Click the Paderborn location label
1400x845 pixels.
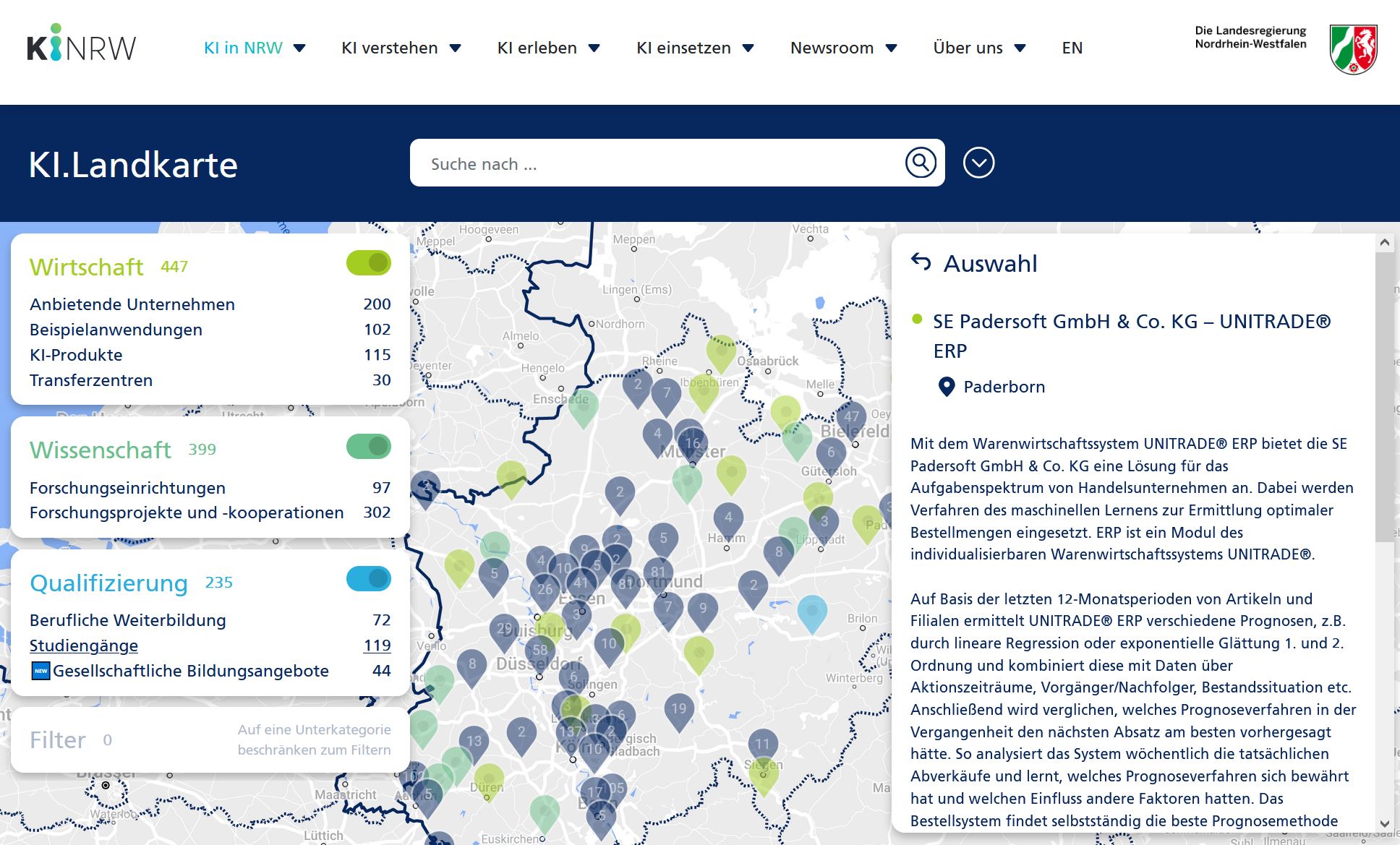tap(1004, 387)
